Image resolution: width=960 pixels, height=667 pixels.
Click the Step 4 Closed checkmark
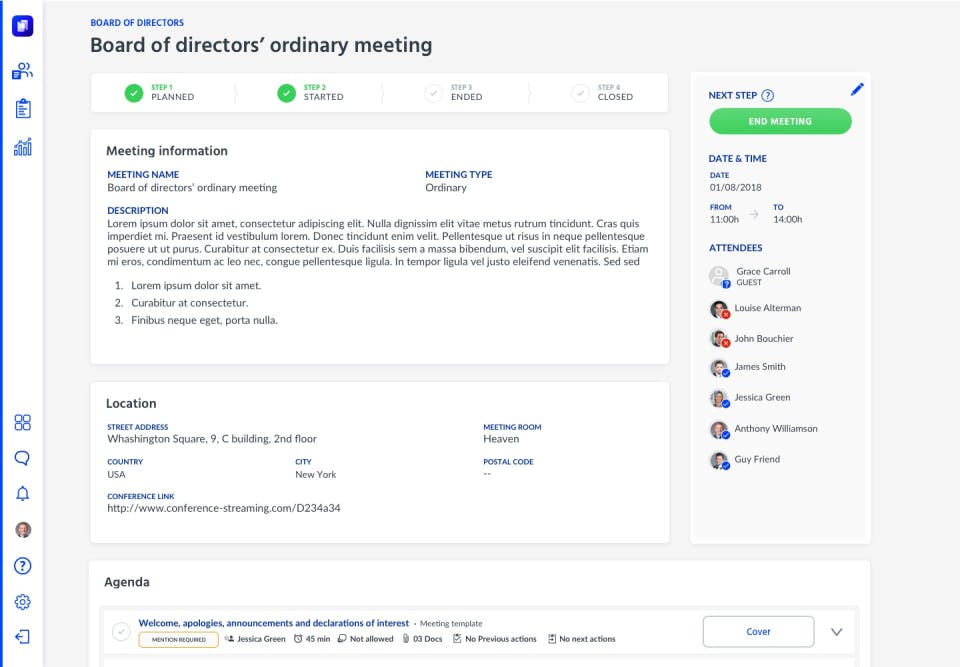(580, 93)
